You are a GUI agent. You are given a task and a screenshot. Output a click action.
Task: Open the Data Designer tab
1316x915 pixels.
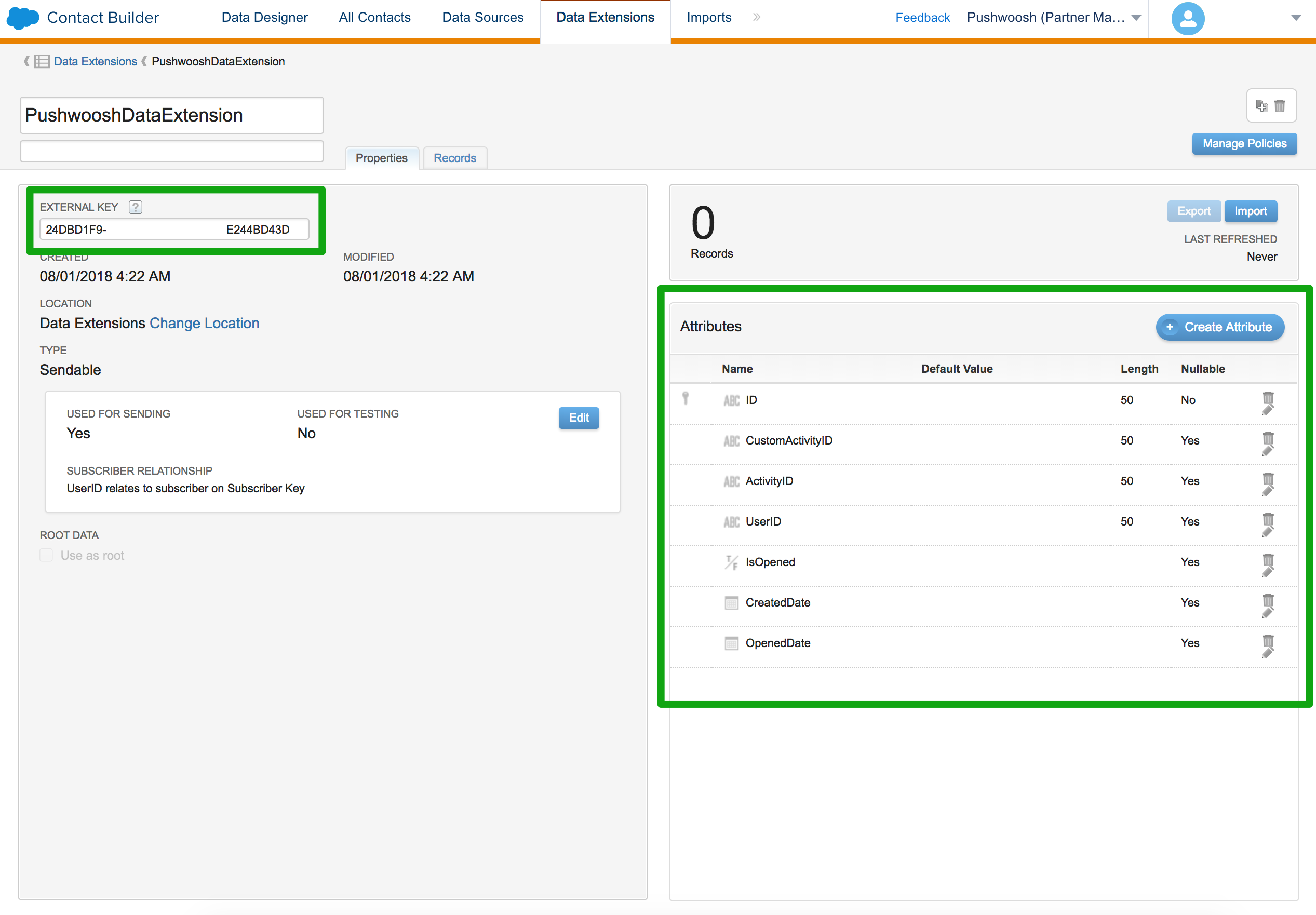tap(264, 18)
